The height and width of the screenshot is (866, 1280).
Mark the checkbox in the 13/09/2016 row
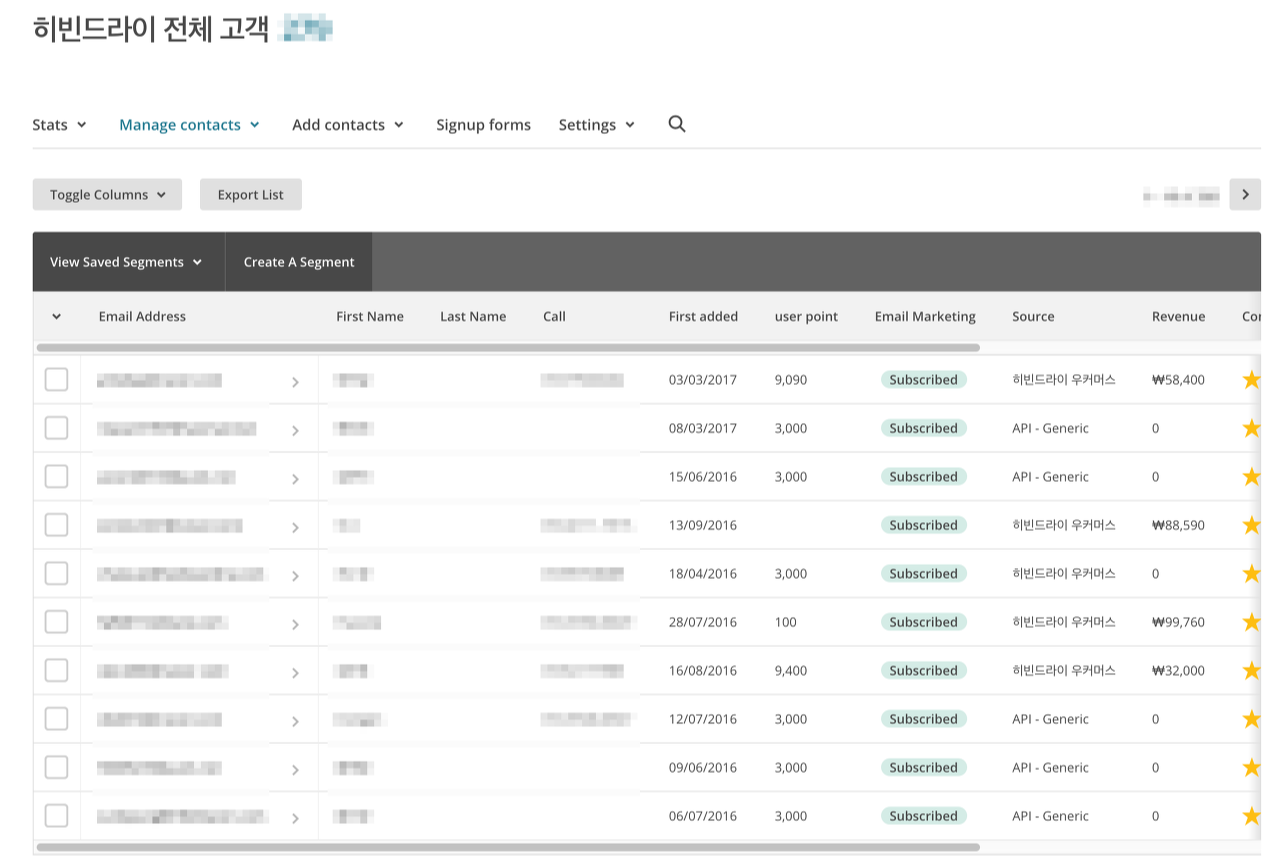click(57, 525)
